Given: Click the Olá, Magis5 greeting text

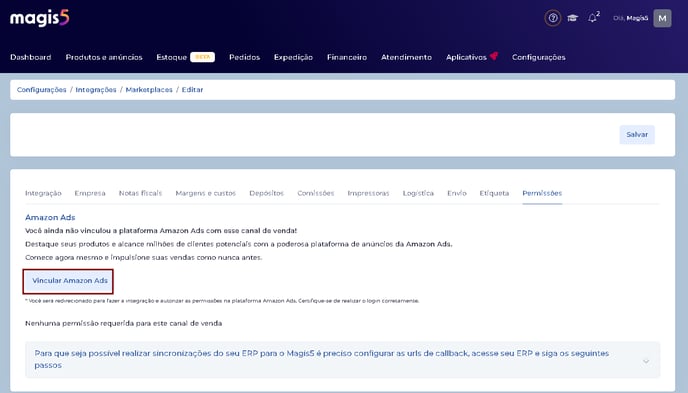Looking at the screenshot, I should [631, 18].
